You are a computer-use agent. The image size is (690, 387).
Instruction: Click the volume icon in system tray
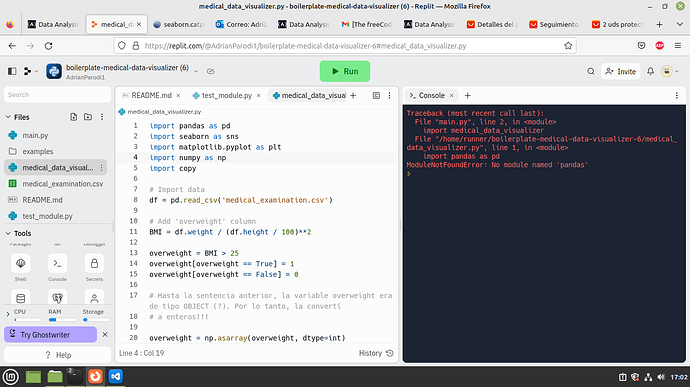[x=661, y=377]
